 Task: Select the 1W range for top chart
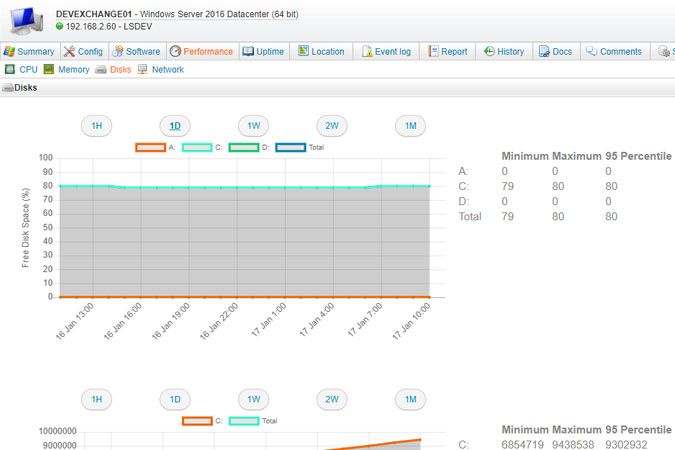253,126
